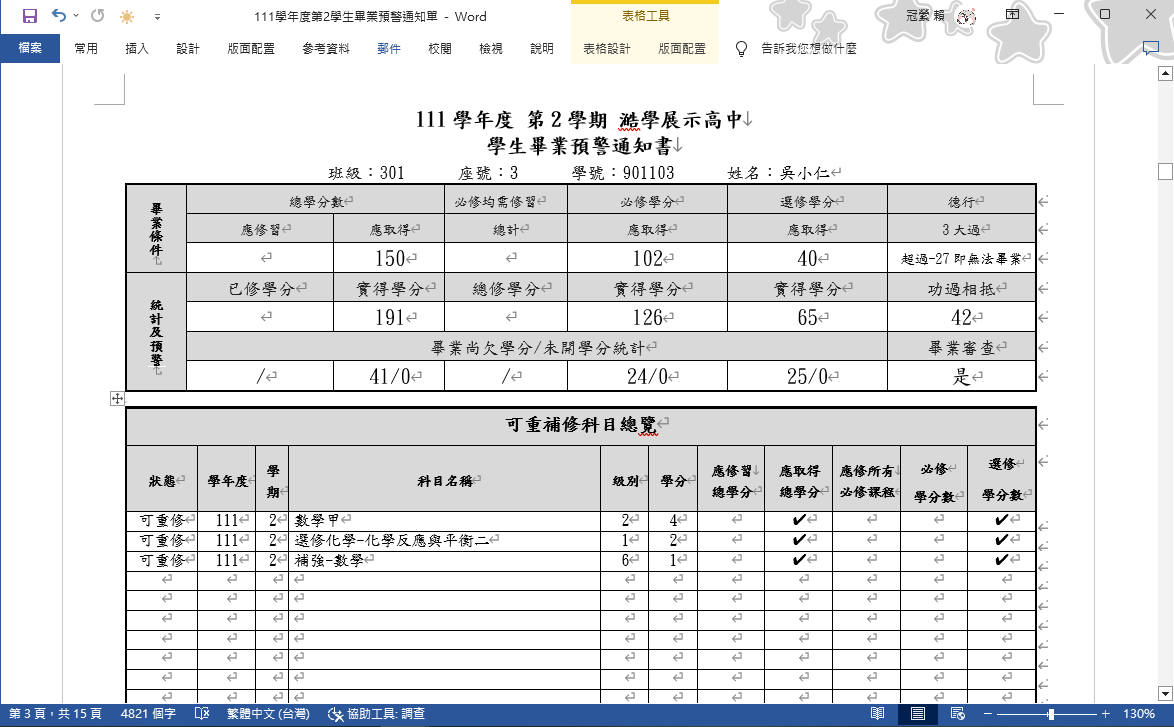Click the account name 冠縈 賴
Image resolution: width=1174 pixels, height=727 pixels.
click(925, 16)
